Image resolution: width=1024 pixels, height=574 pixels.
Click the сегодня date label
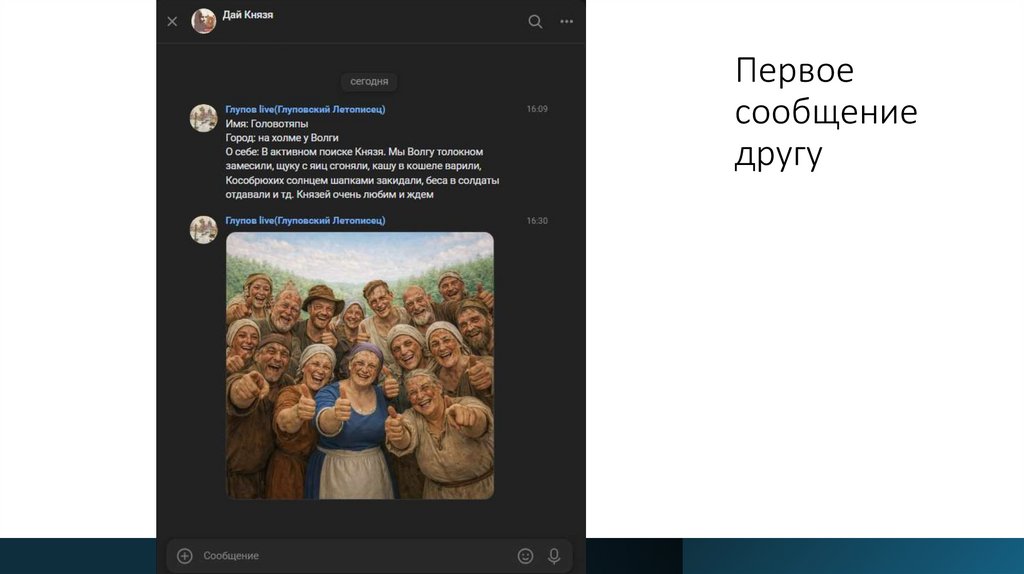369,82
